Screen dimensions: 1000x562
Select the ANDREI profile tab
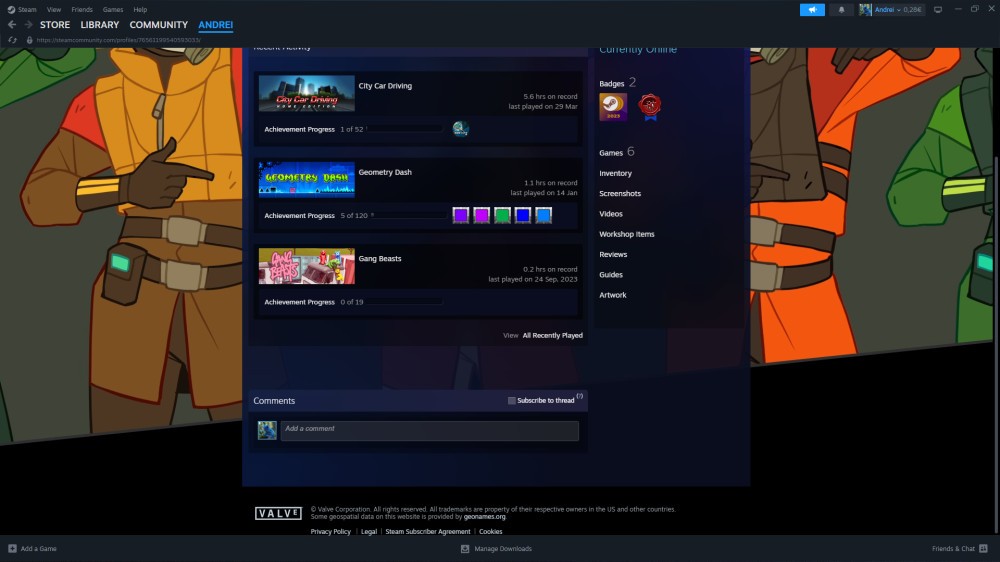216,25
